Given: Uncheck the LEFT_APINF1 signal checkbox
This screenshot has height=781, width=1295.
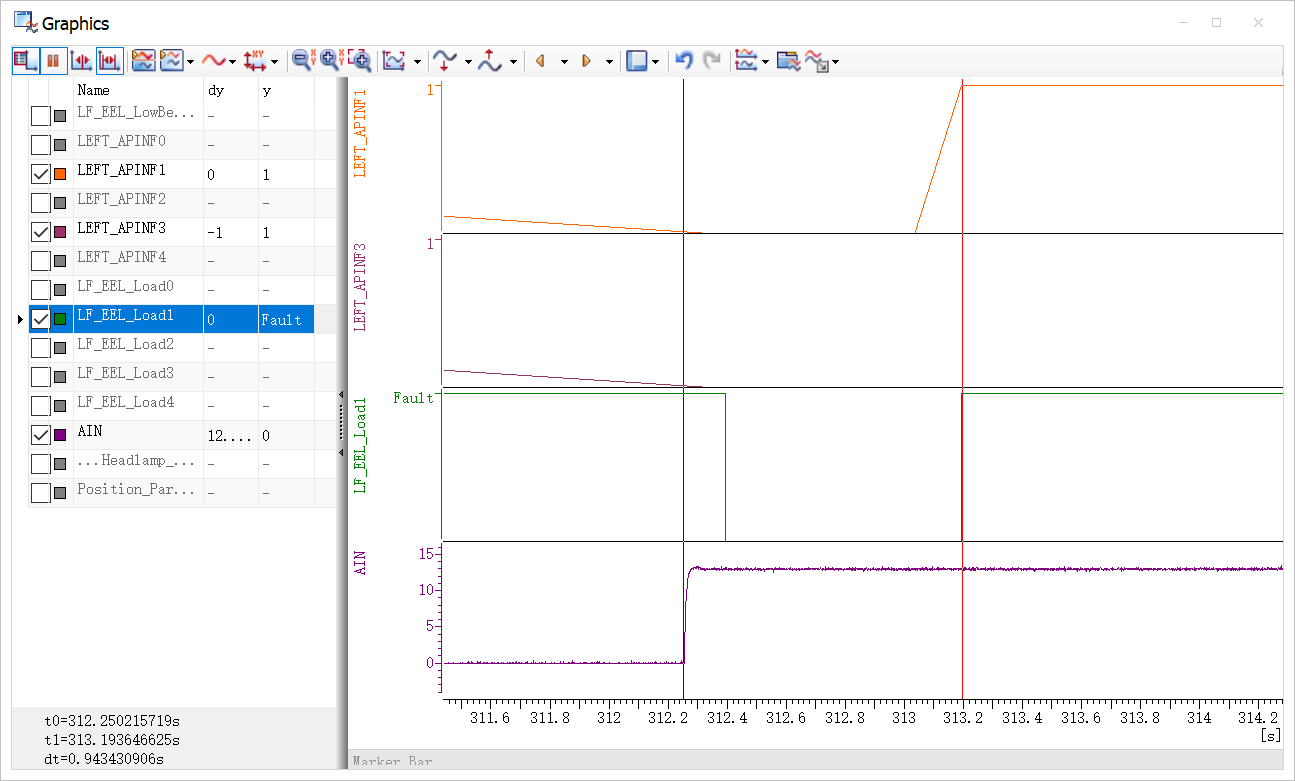Looking at the screenshot, I should coord(41,174).
